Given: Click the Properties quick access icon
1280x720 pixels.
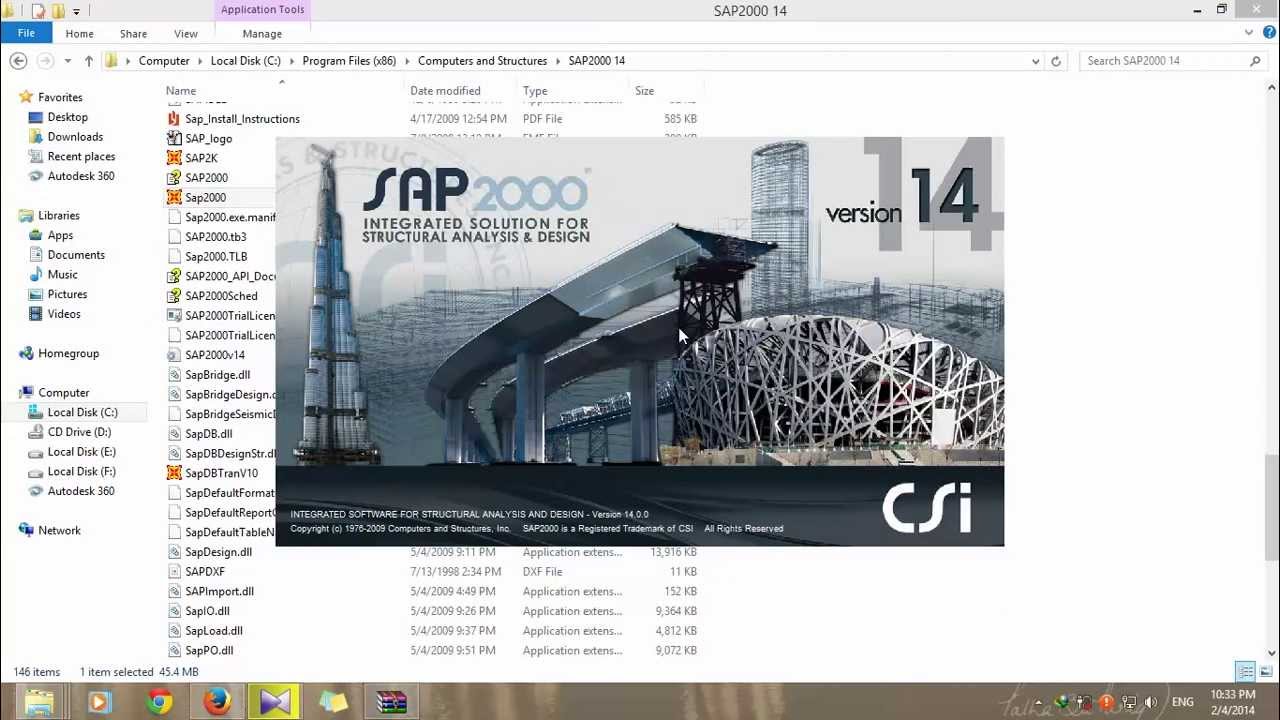Looking at the screenshot, I should tap(38, 11).
